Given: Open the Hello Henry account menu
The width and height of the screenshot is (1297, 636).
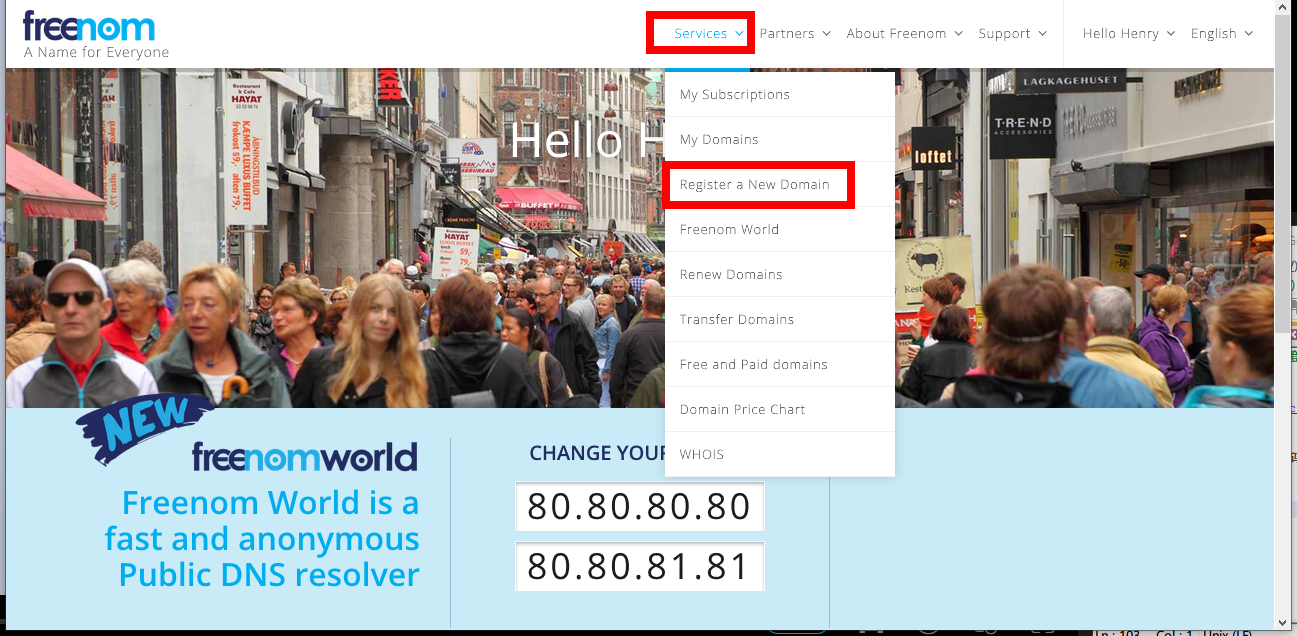Looking at the screenshot, I should coord(1129,33).
